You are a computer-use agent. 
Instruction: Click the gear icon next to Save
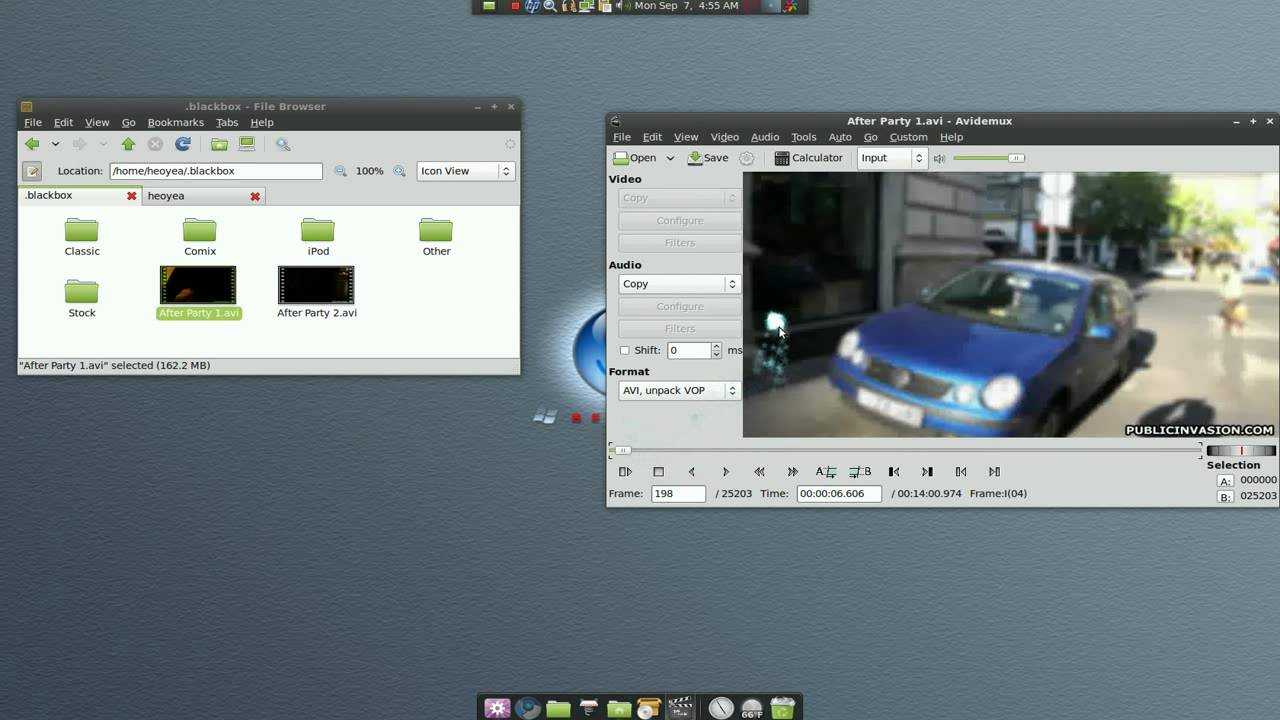click(x=746, y=158)
